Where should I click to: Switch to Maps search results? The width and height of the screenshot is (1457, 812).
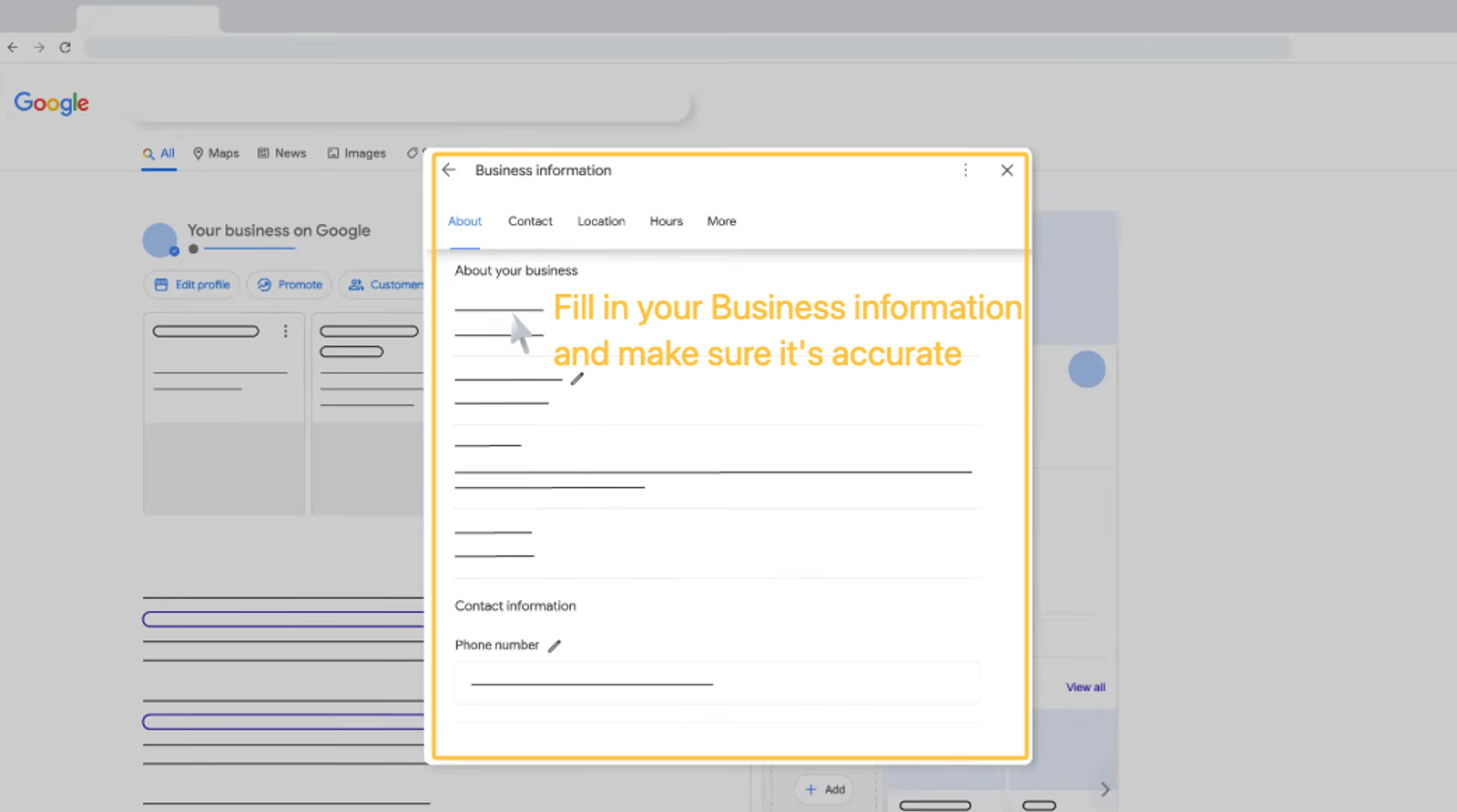[216, 154]
